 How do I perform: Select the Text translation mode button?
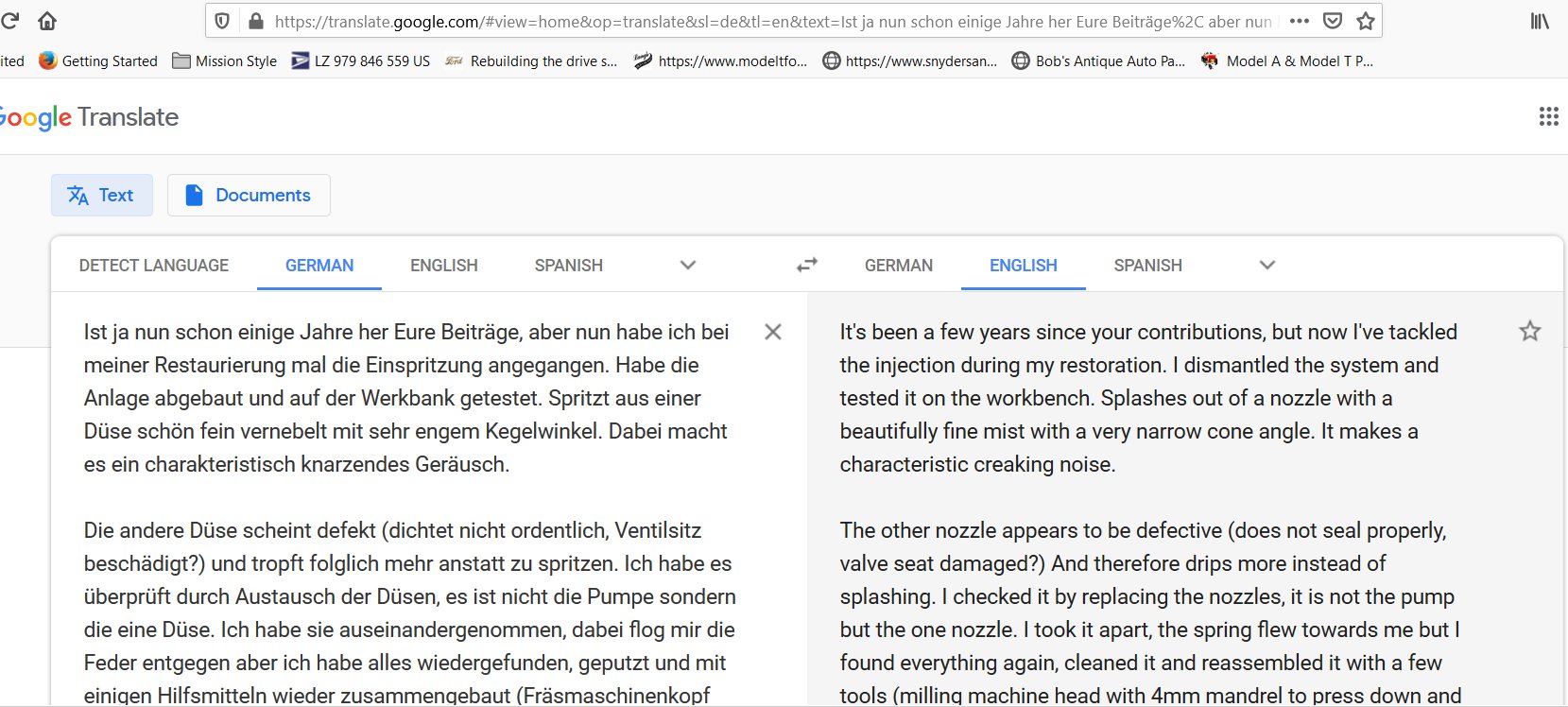pos(101,195)
